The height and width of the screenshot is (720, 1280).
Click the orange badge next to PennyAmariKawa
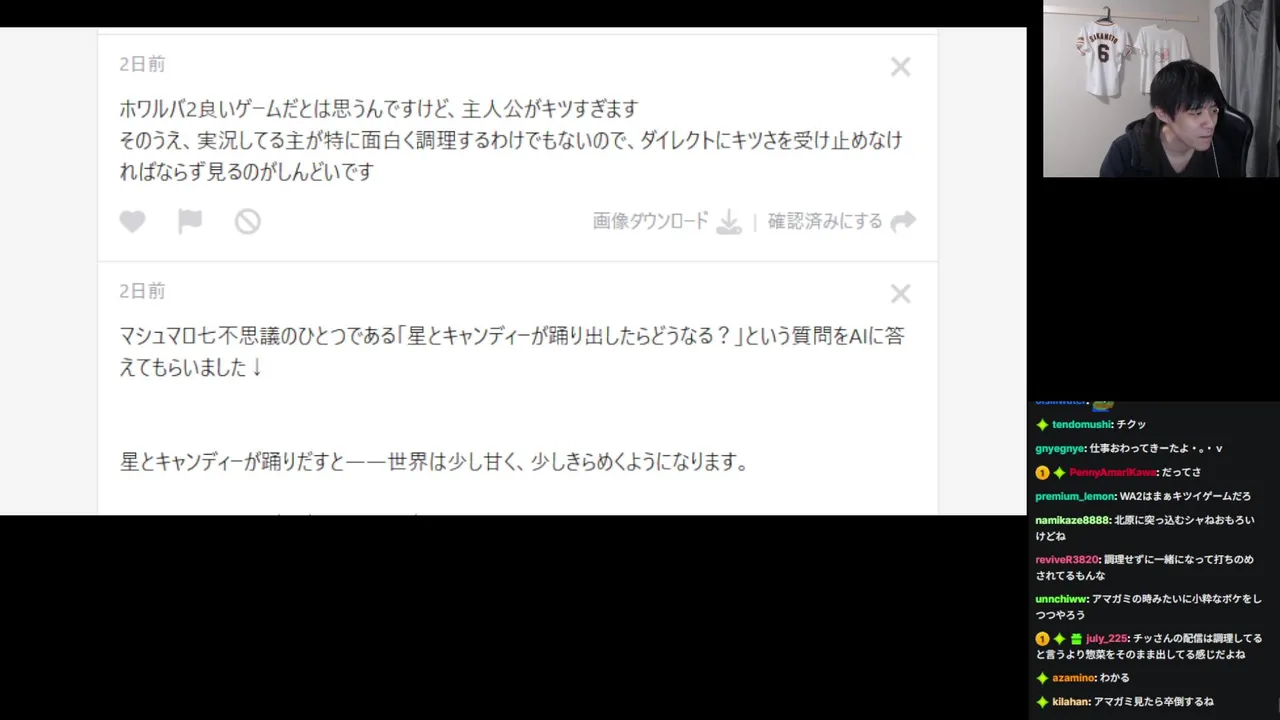click(x=1042, y=472)
